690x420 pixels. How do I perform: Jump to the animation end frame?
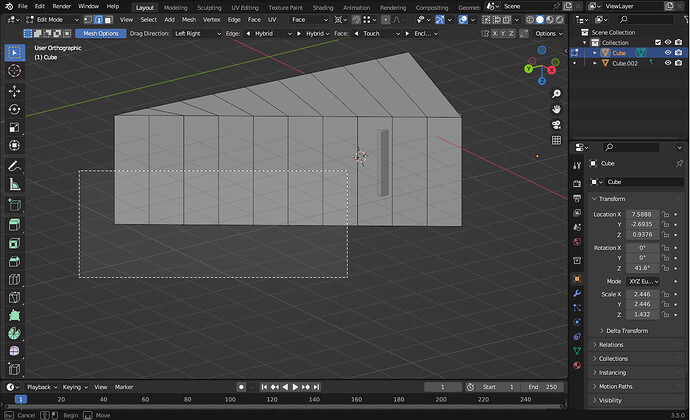point(316,387)
